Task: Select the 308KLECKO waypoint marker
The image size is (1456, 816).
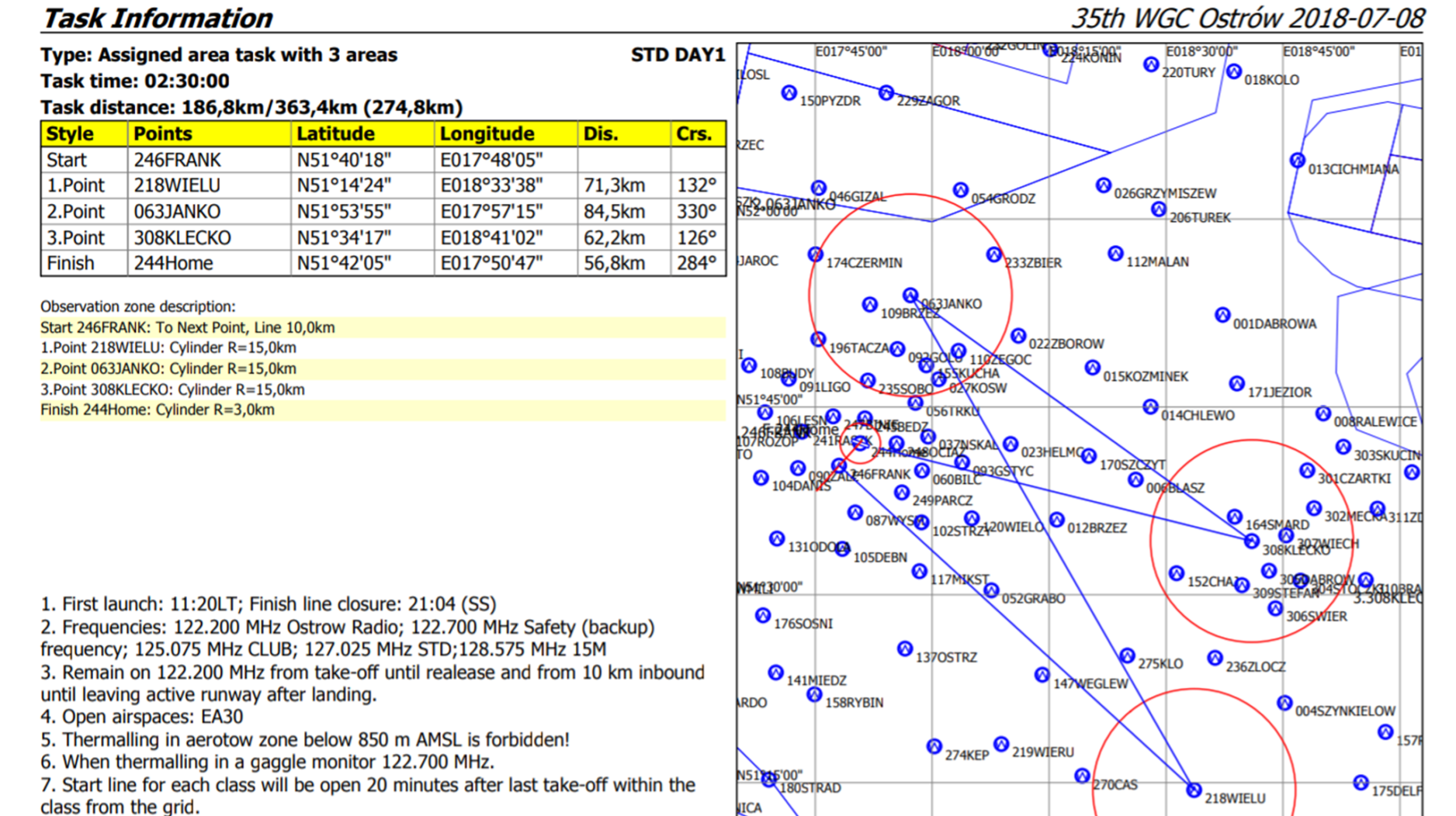Action: tap(1251, 541)
